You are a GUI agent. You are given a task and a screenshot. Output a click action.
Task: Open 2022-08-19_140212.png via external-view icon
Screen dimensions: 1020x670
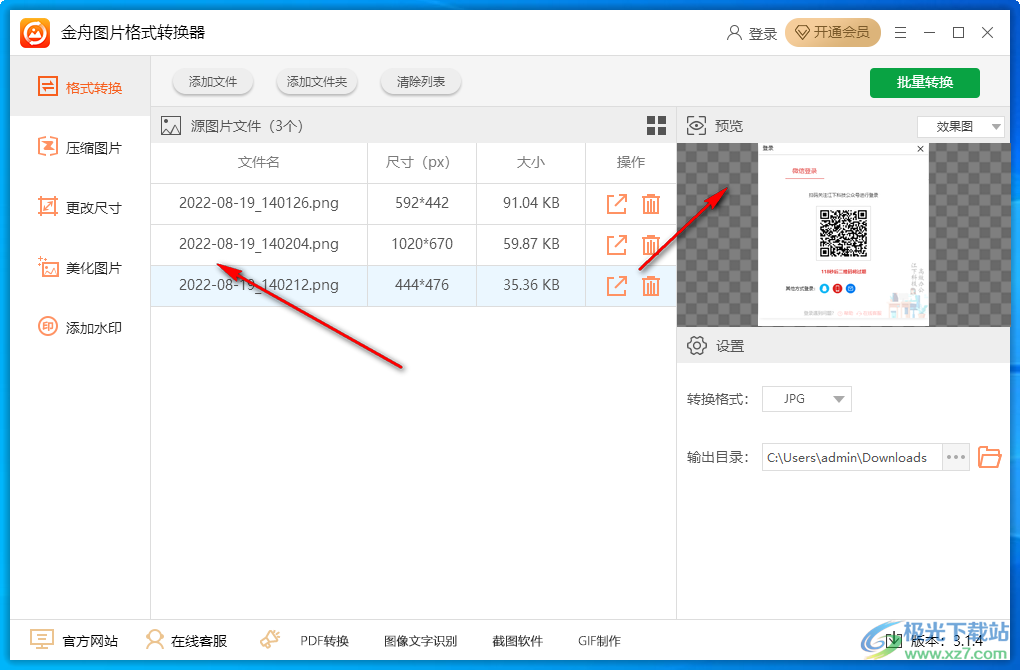616,285
